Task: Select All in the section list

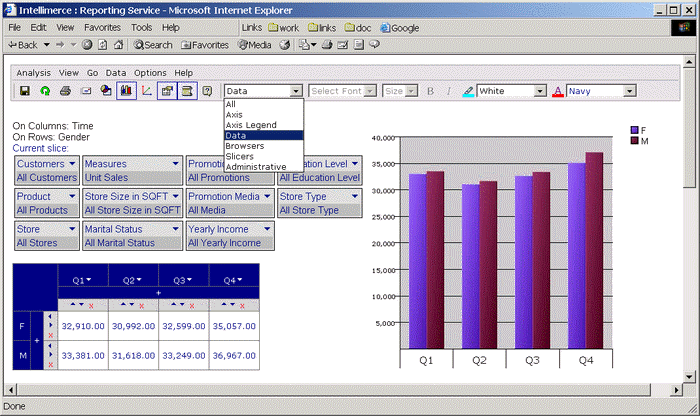Action: click(x=264, y=104)
